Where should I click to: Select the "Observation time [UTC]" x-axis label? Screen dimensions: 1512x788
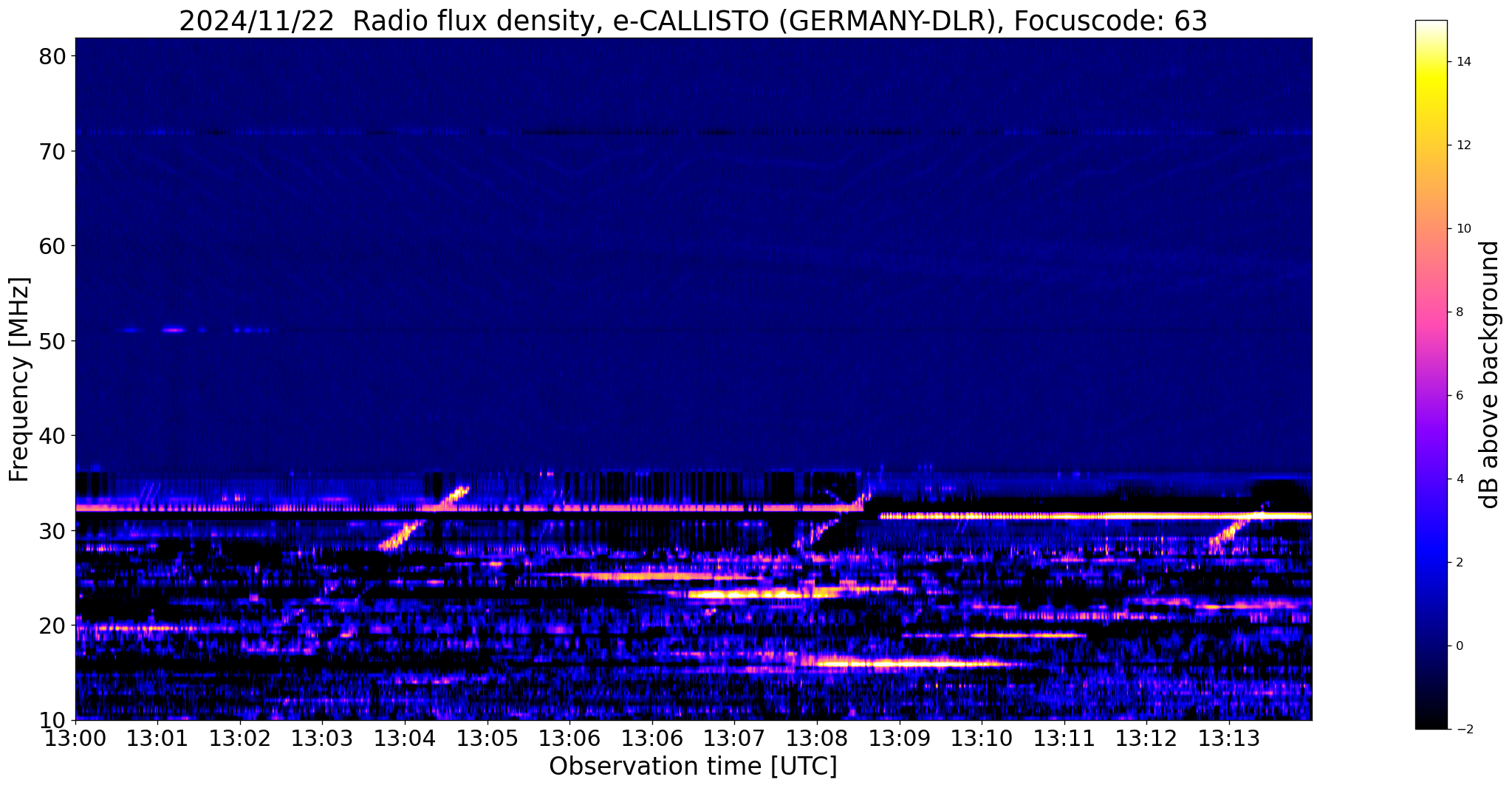(x=694, y=767)
